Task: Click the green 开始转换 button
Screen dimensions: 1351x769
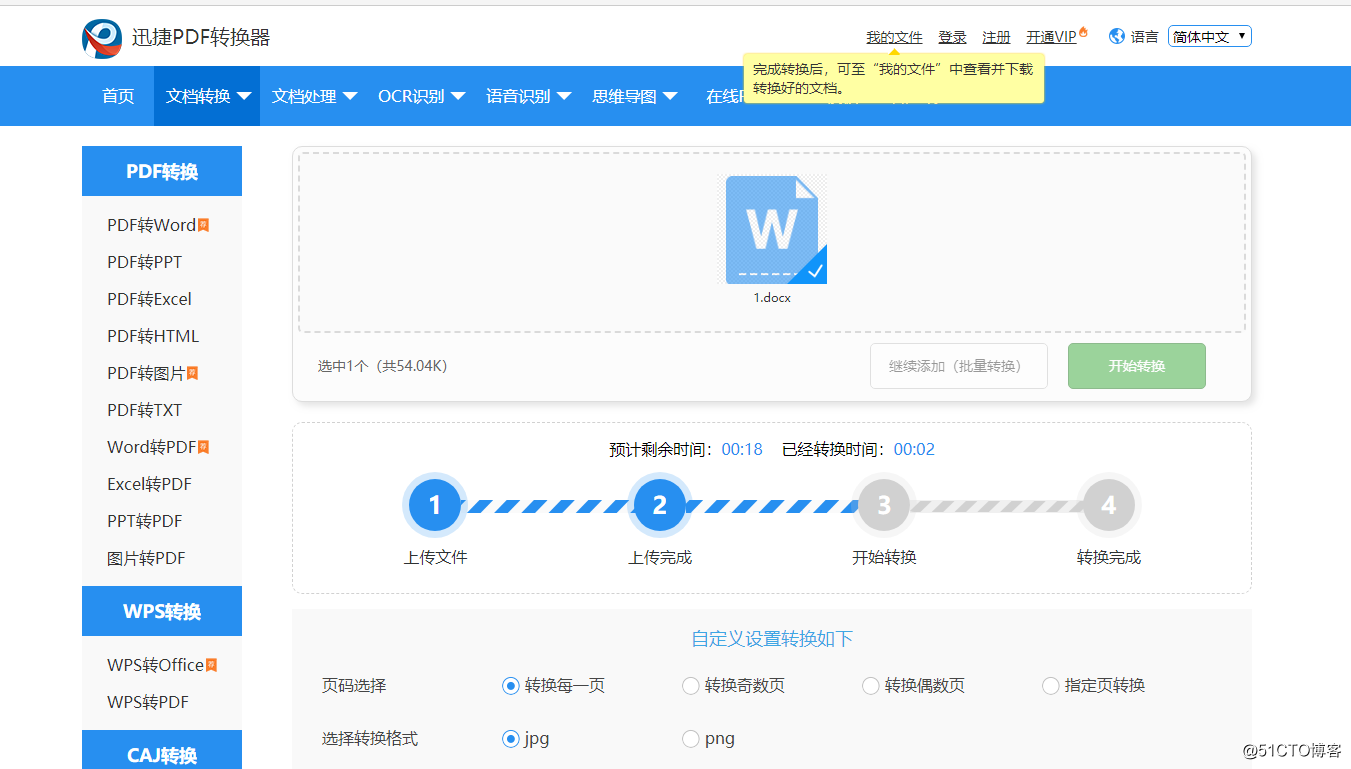Action: click(x=1137, y=366)
